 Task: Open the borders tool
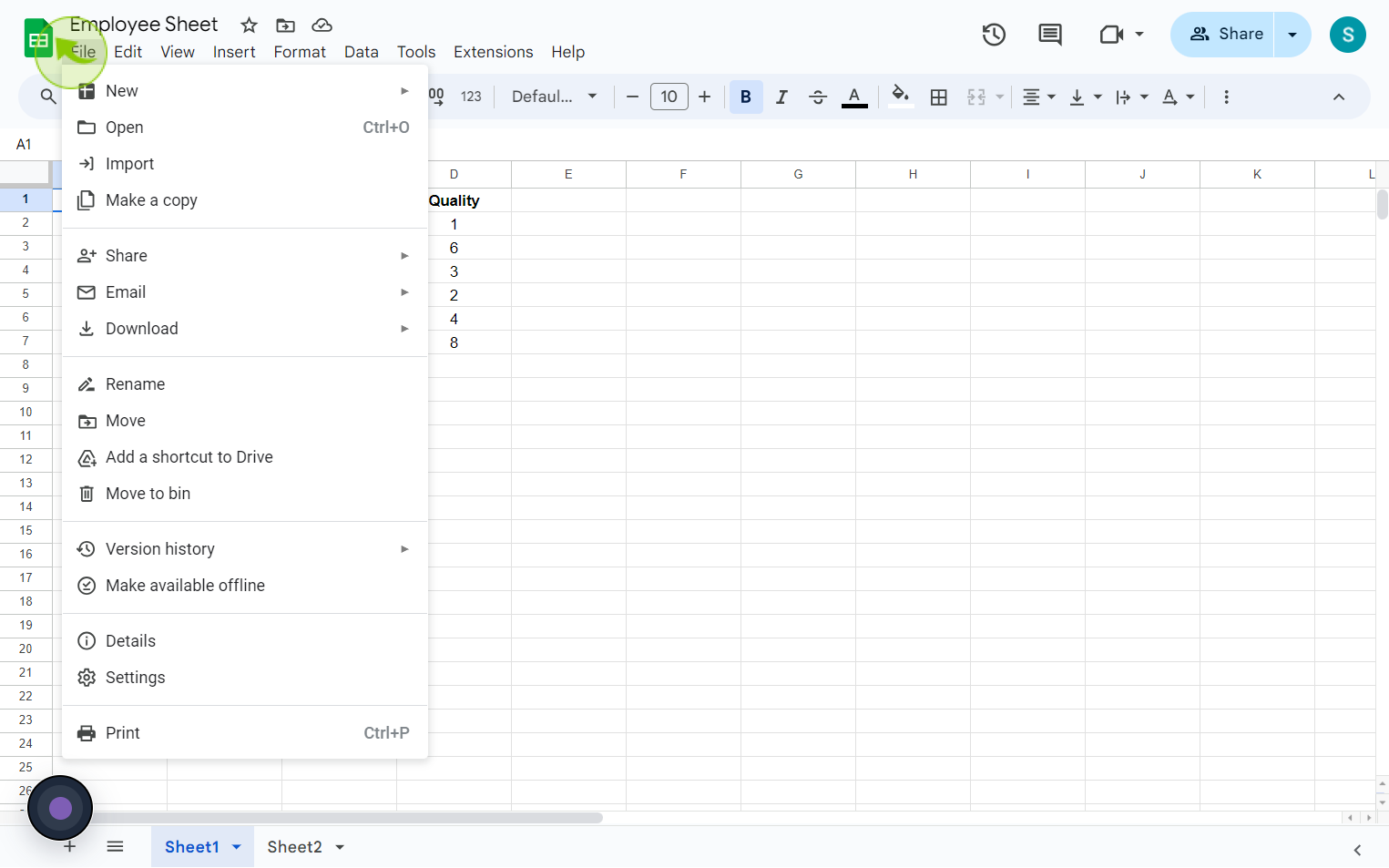click(x=939, y=97)
